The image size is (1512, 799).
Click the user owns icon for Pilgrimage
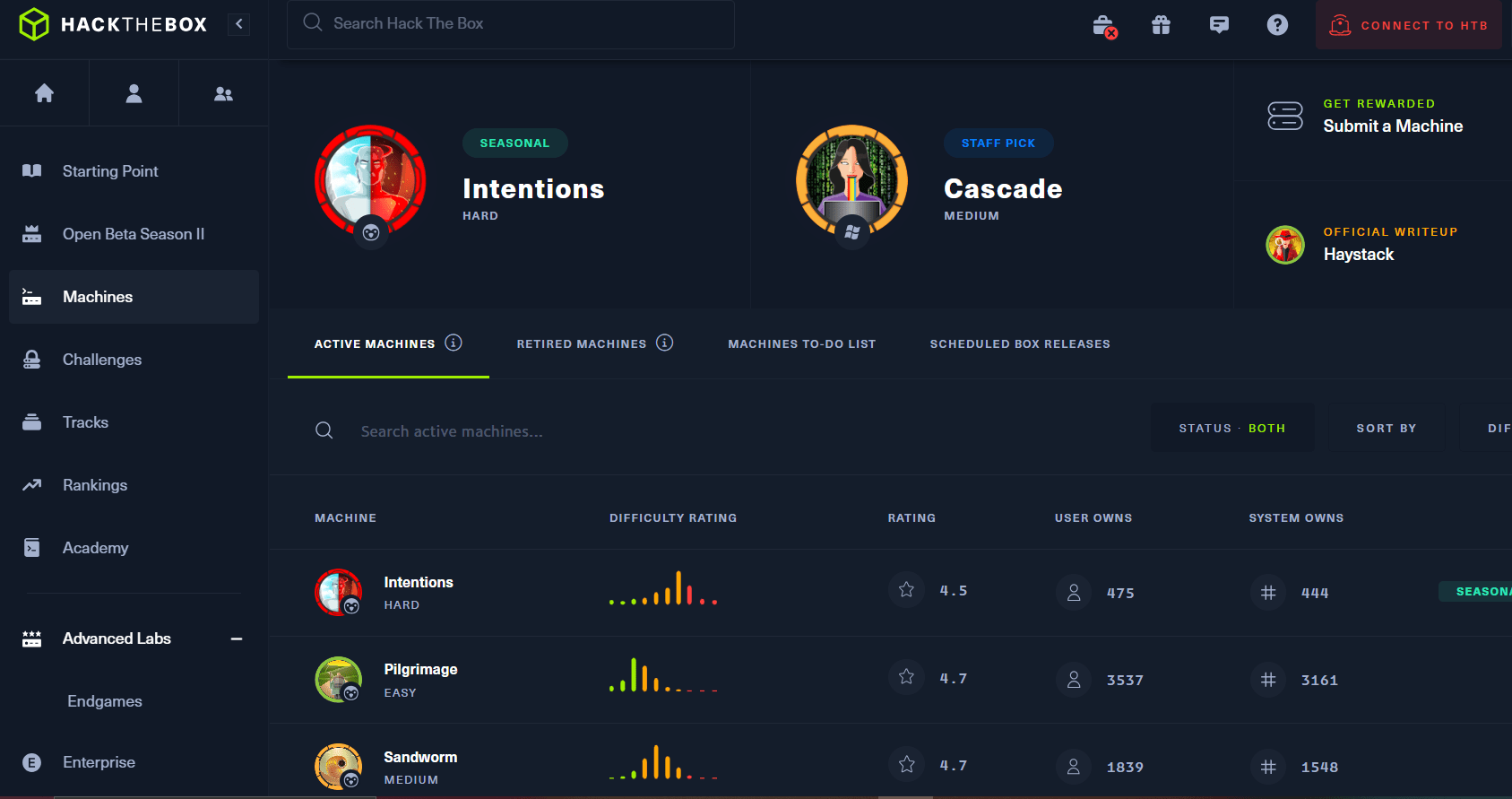coord(1074,680)
